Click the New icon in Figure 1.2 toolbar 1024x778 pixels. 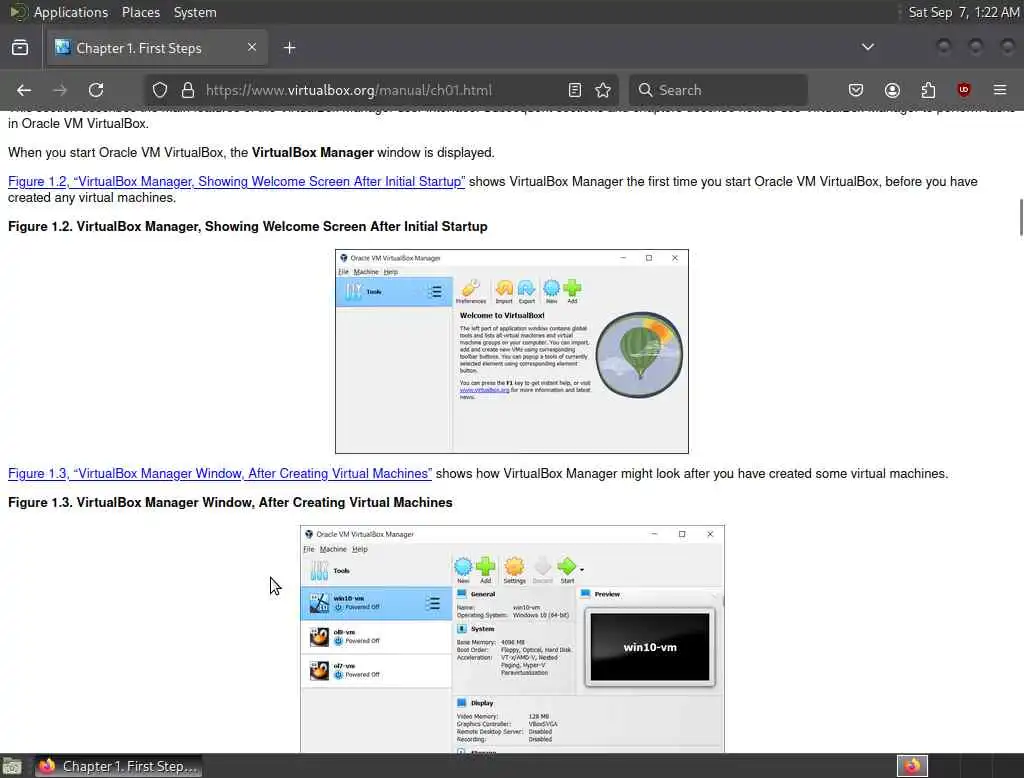[552, 291]
